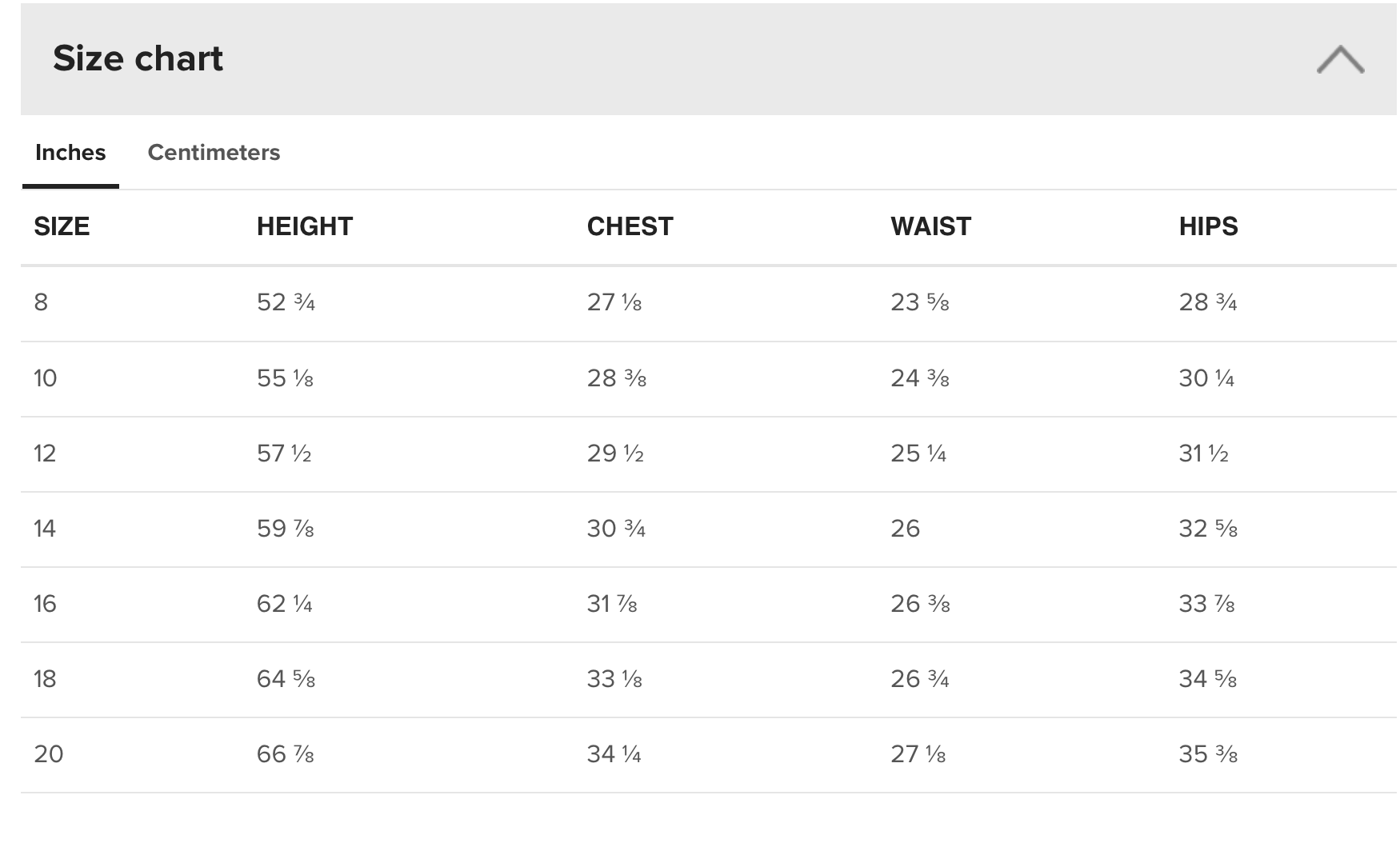Viewport: 1400px width, 843px height.
Task: Select the size 20 row label
Action: point(48,754)
